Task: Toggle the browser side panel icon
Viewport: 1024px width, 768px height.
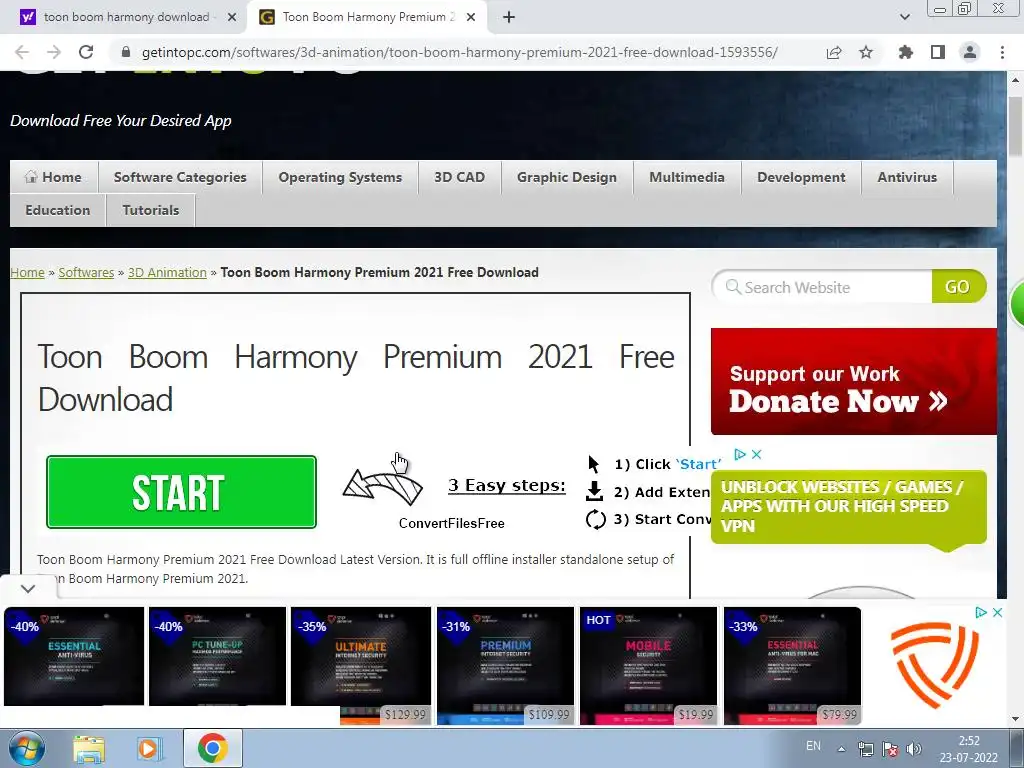Action: click(938, 52)
